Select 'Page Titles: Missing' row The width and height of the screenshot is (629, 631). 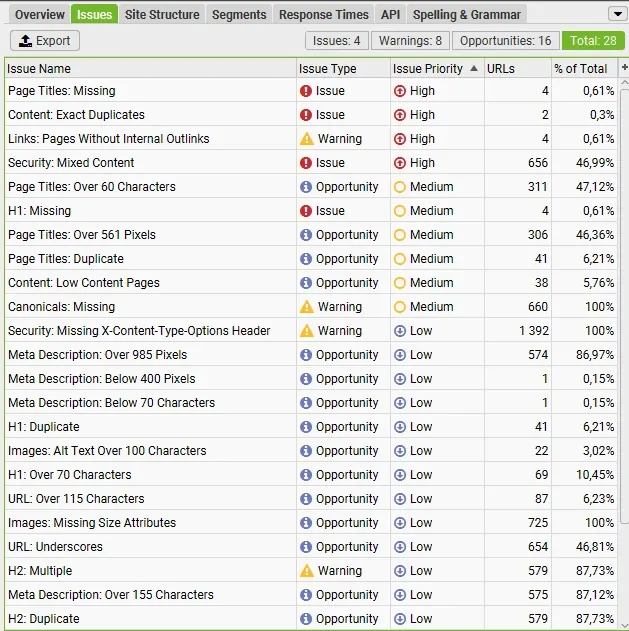point(311,91)
